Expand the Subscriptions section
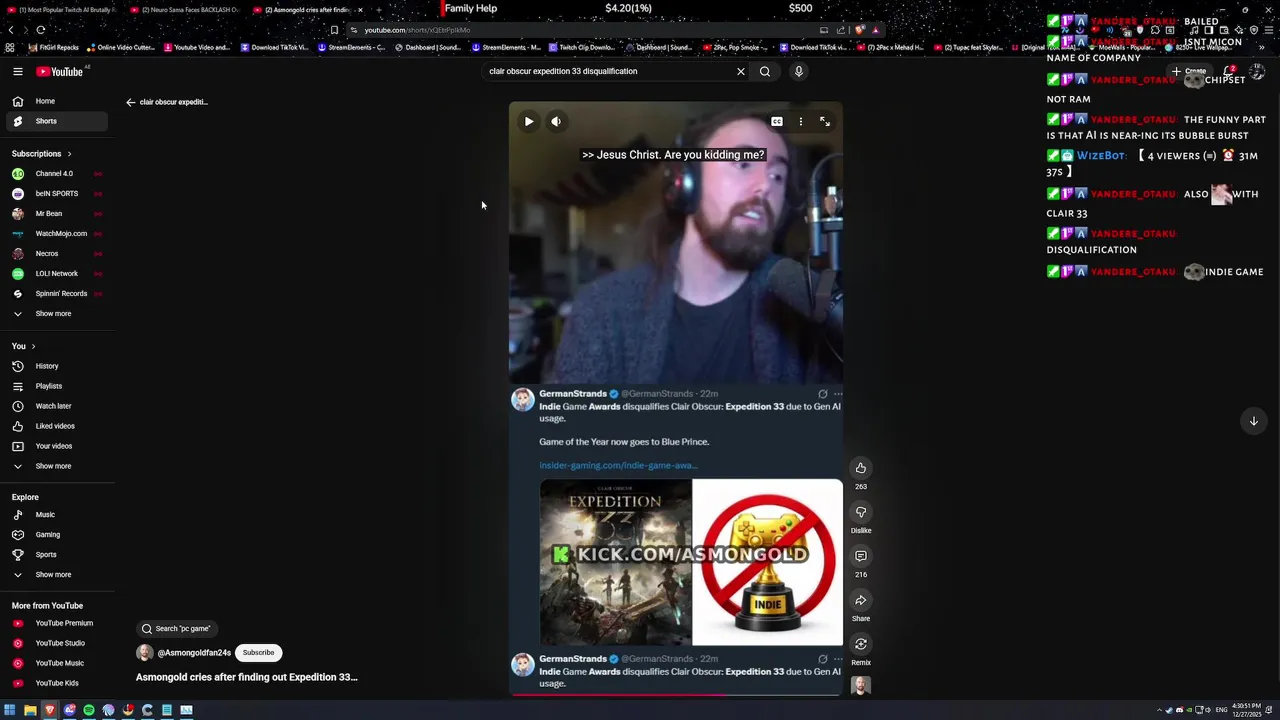1280x720 pixels. point(41,154)
